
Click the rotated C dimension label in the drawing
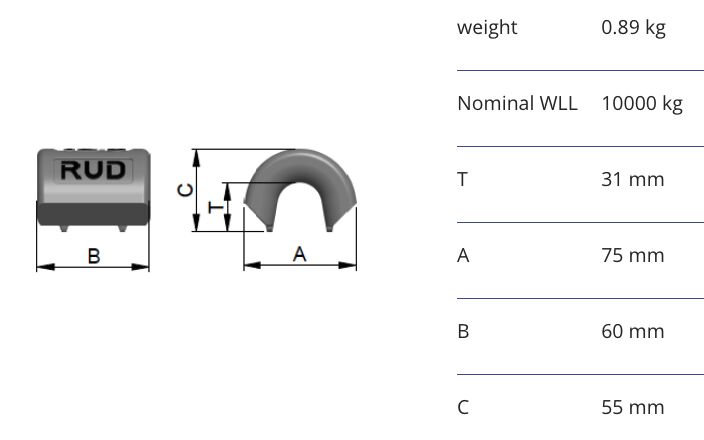point(185,189)
